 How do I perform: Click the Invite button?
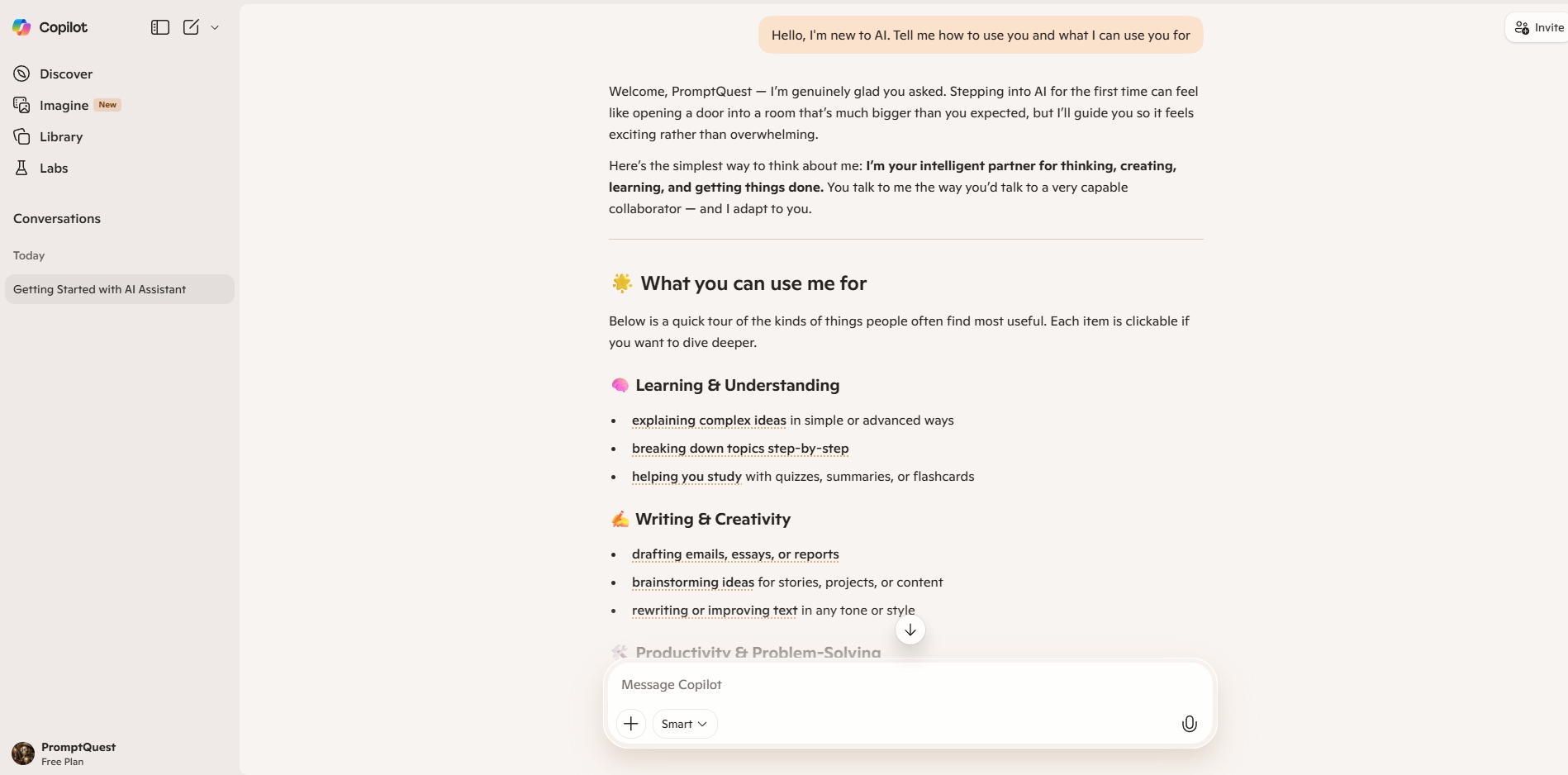click(1540, 27)
